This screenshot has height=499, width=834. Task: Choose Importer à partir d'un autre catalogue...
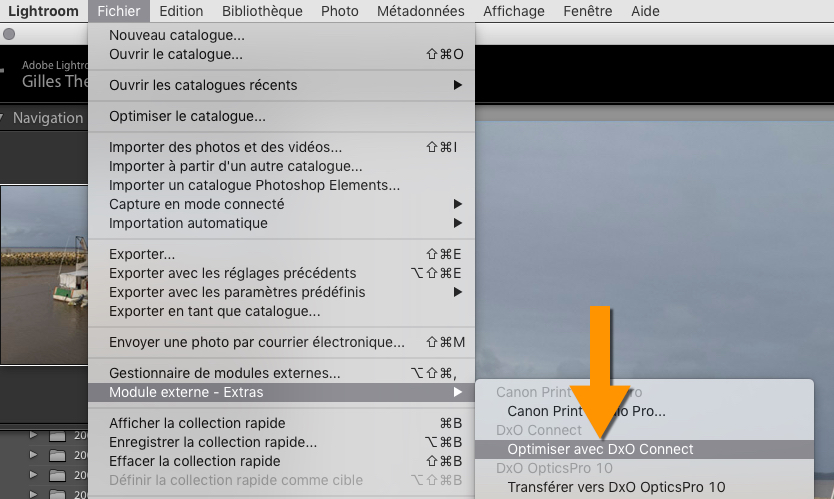click(x=281, y=166)
